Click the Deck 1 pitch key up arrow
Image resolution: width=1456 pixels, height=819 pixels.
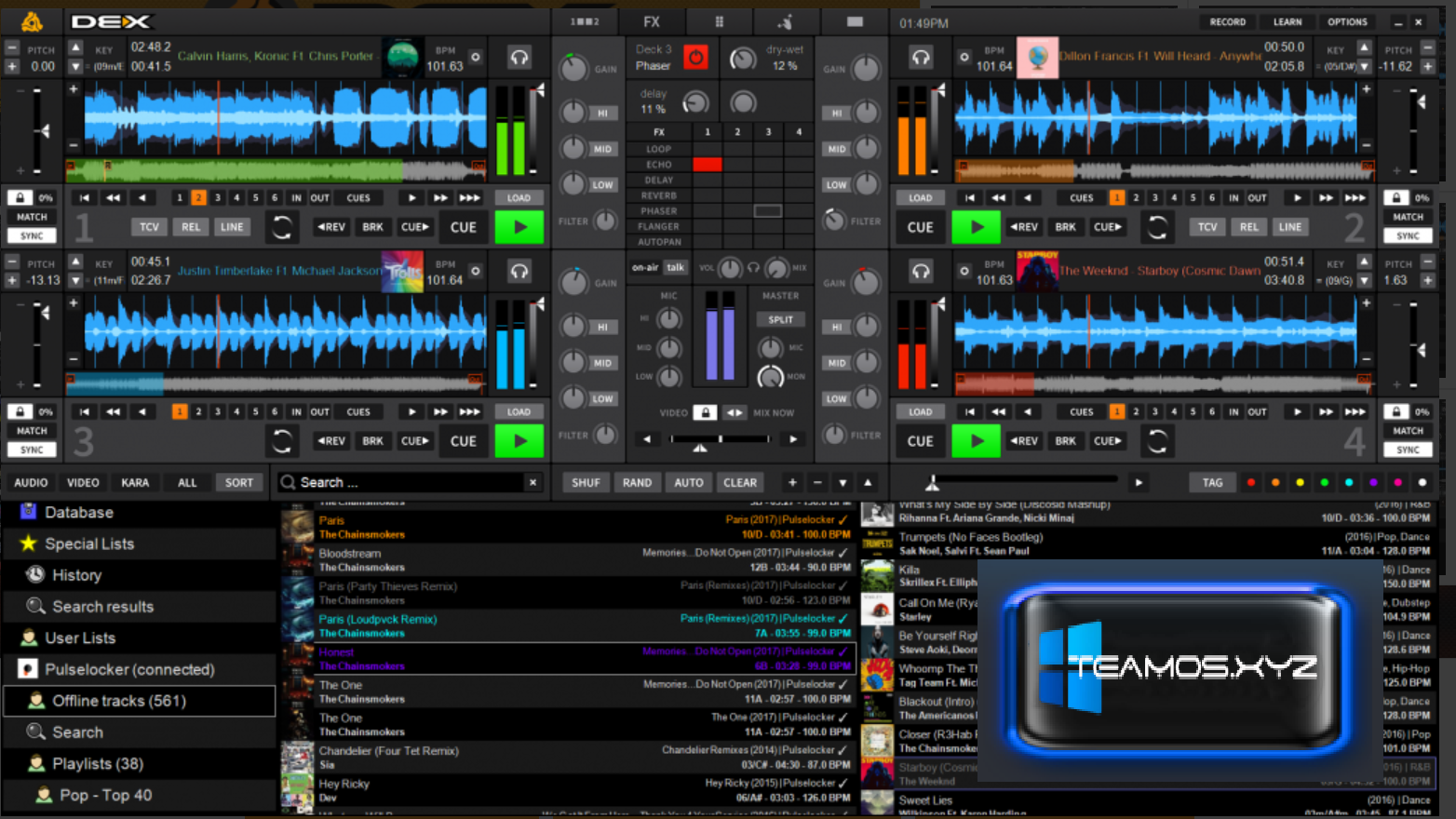(75, 48)
